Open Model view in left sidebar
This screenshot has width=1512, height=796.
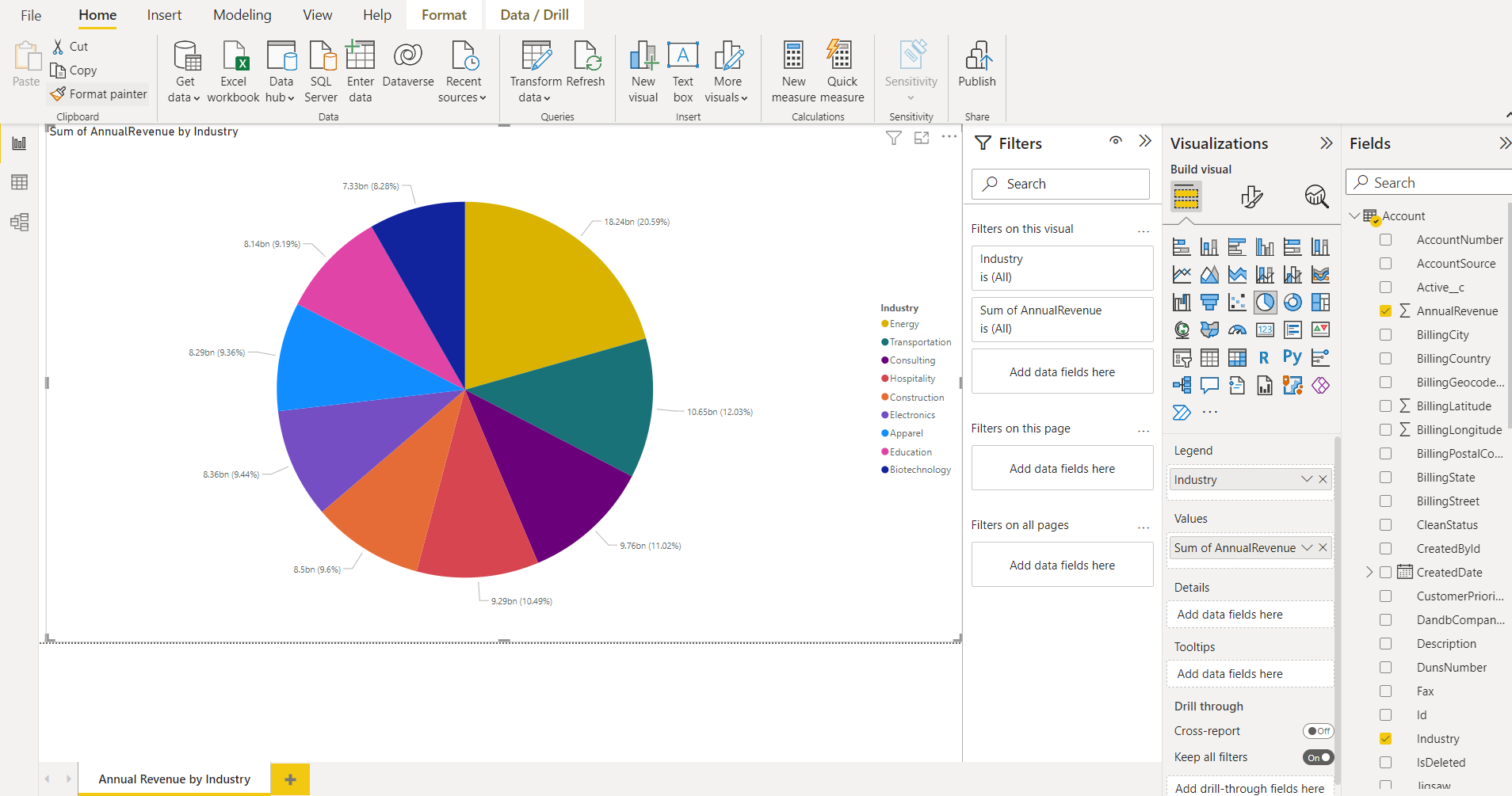[20, 222]
